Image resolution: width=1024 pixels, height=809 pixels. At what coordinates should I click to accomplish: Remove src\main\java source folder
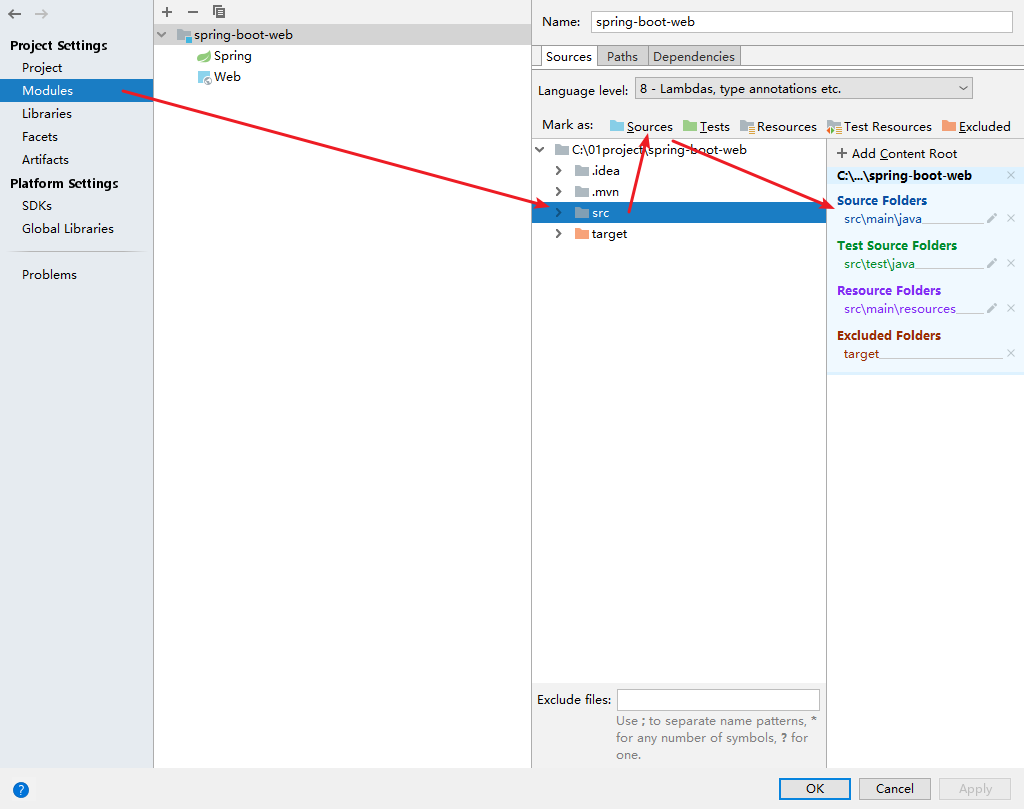[x=1011, y=219]
